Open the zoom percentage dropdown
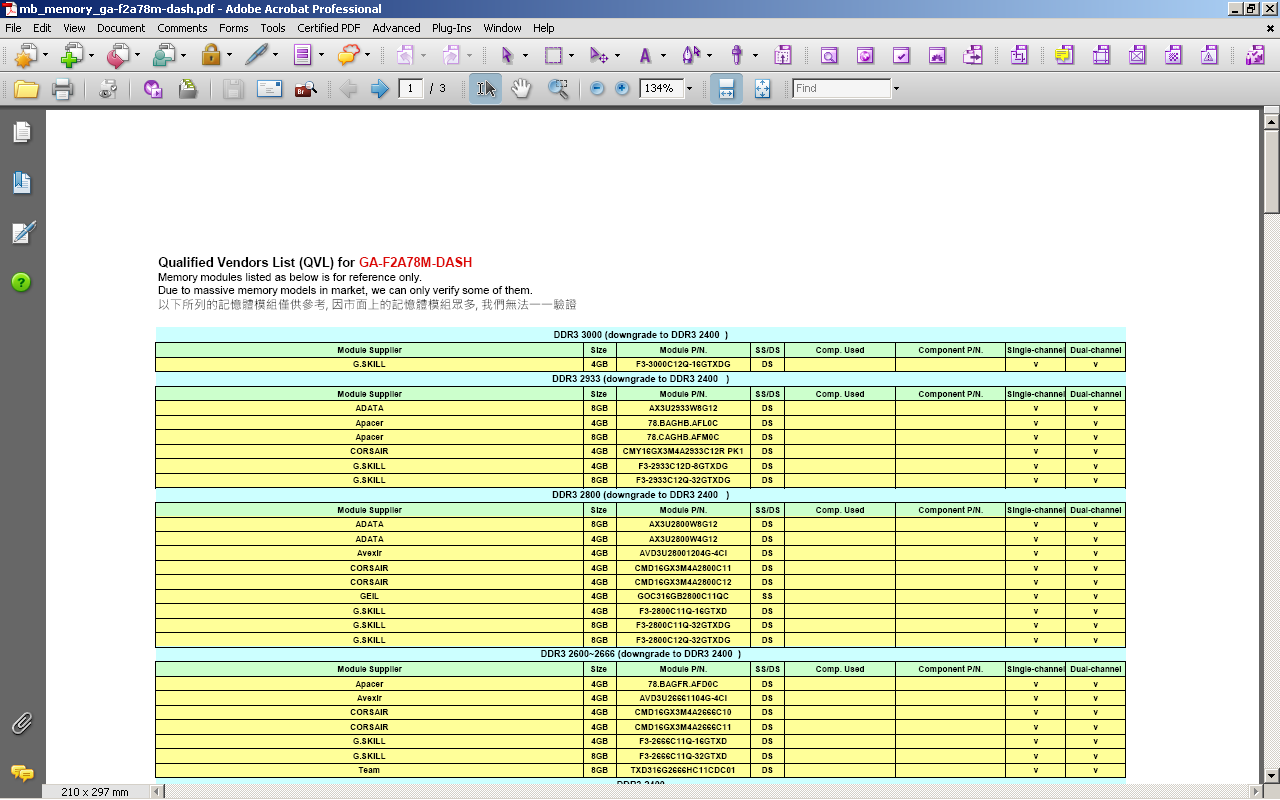 pyautogui.click(x=689, y=89)
